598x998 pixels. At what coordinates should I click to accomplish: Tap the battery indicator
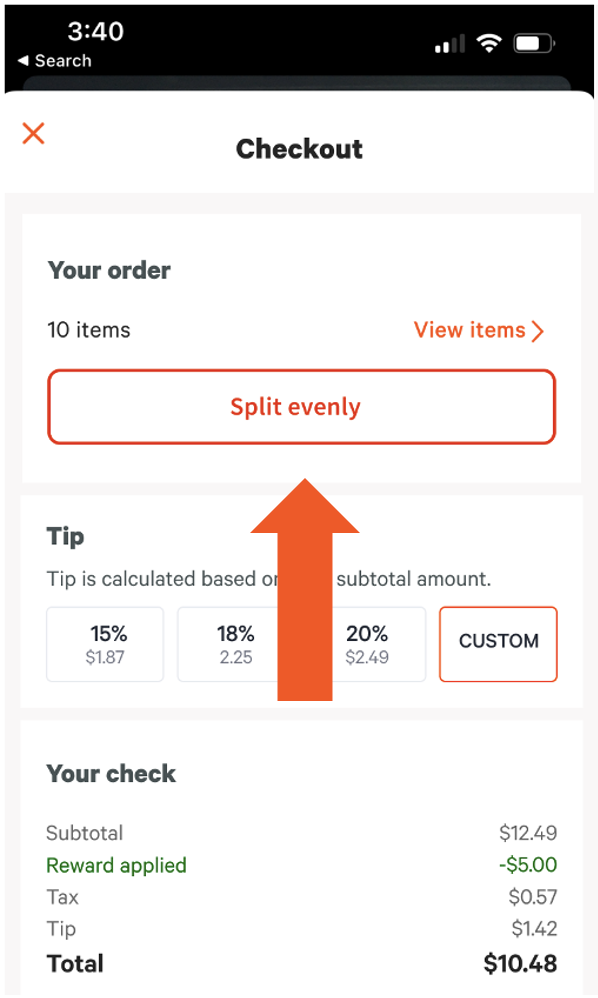(x=533, y=43)
